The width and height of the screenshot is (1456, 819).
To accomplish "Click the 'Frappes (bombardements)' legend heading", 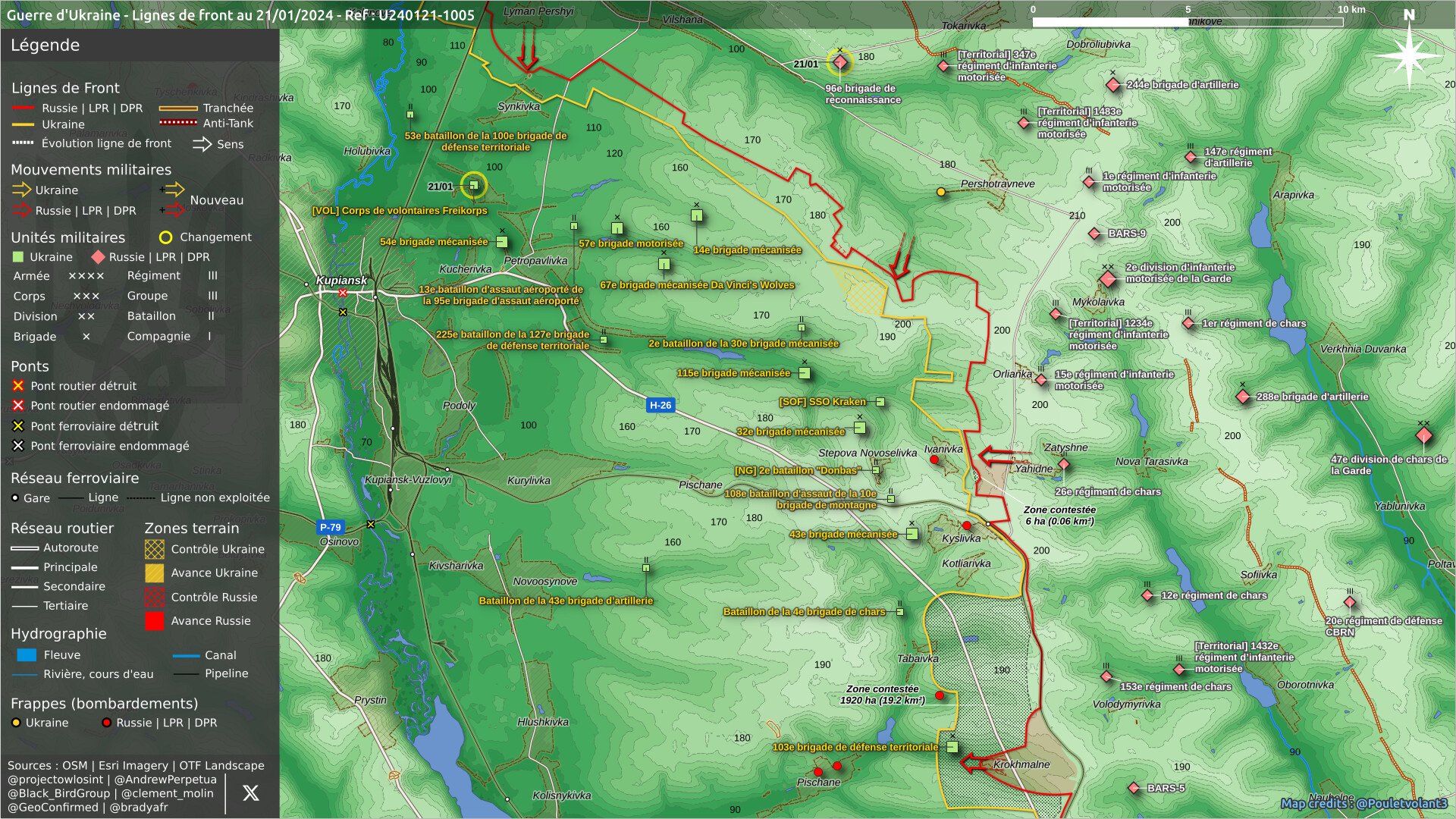I will pyautogui.click(x=104, y=704).
